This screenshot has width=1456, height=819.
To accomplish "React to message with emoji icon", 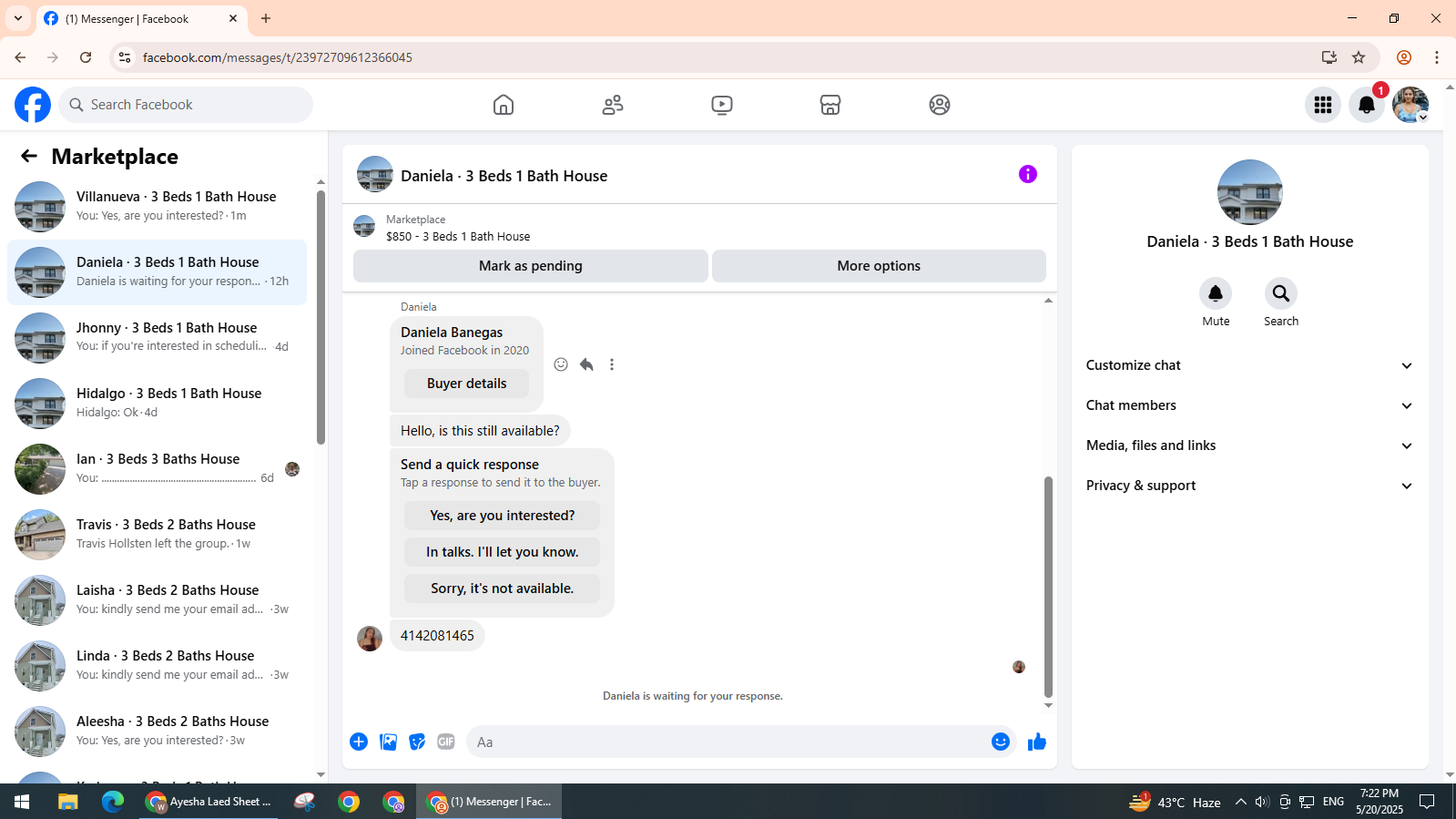I will tap(561, 364).
